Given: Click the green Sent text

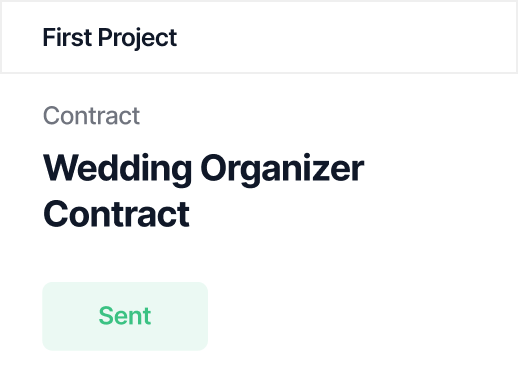Looking at the screenshot, I should tap(125, 316).
